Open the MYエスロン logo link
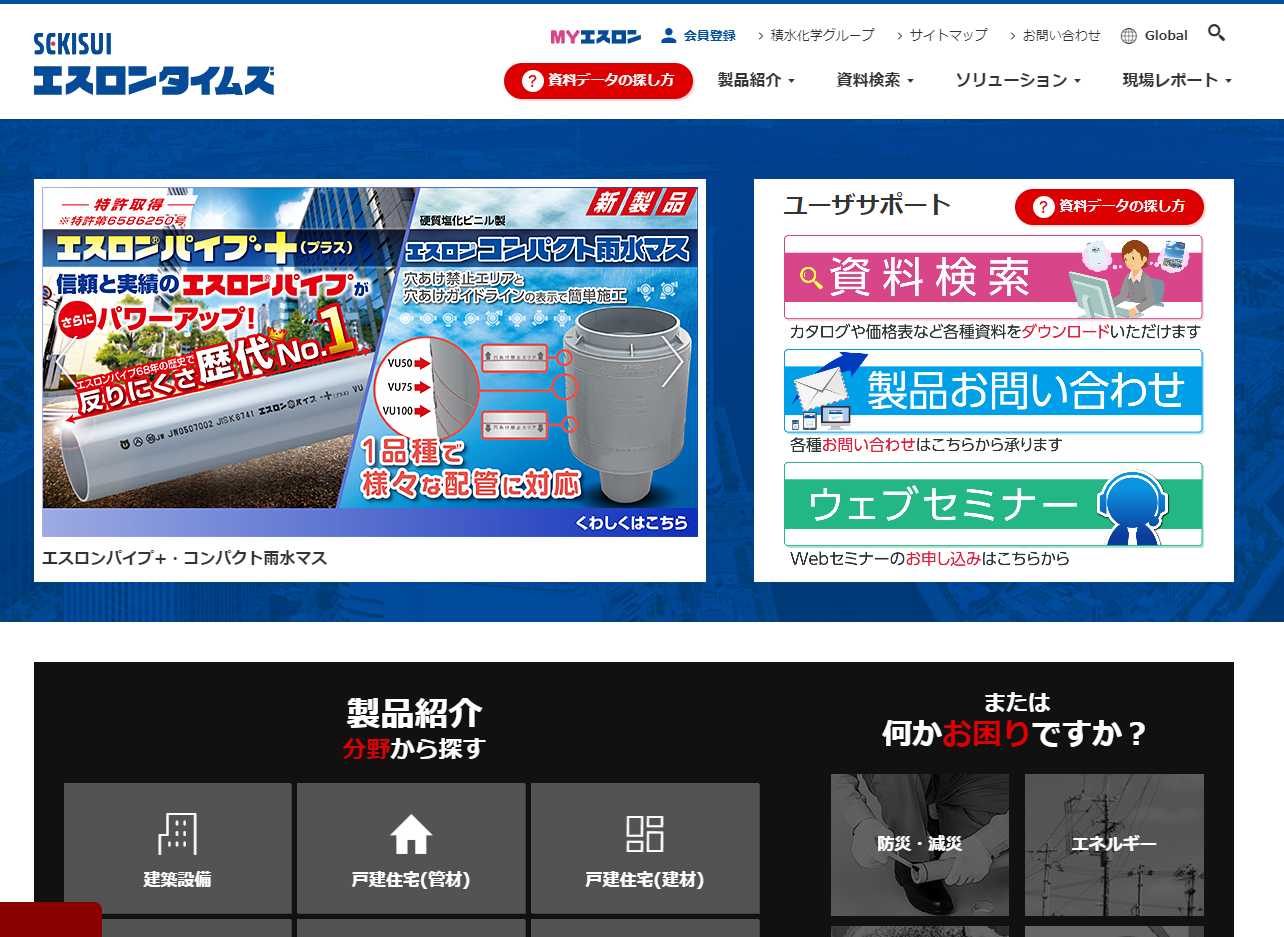1284x937 pixels. [x=596, y=36]
